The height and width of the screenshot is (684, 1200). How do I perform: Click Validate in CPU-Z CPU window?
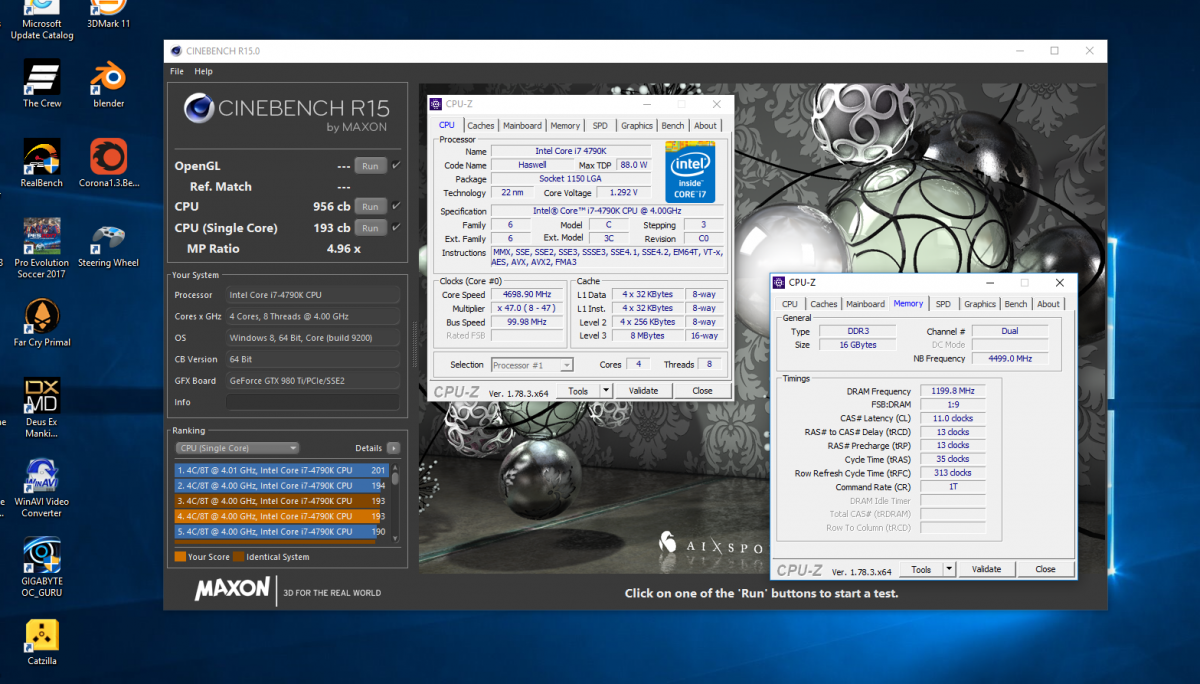643,391
